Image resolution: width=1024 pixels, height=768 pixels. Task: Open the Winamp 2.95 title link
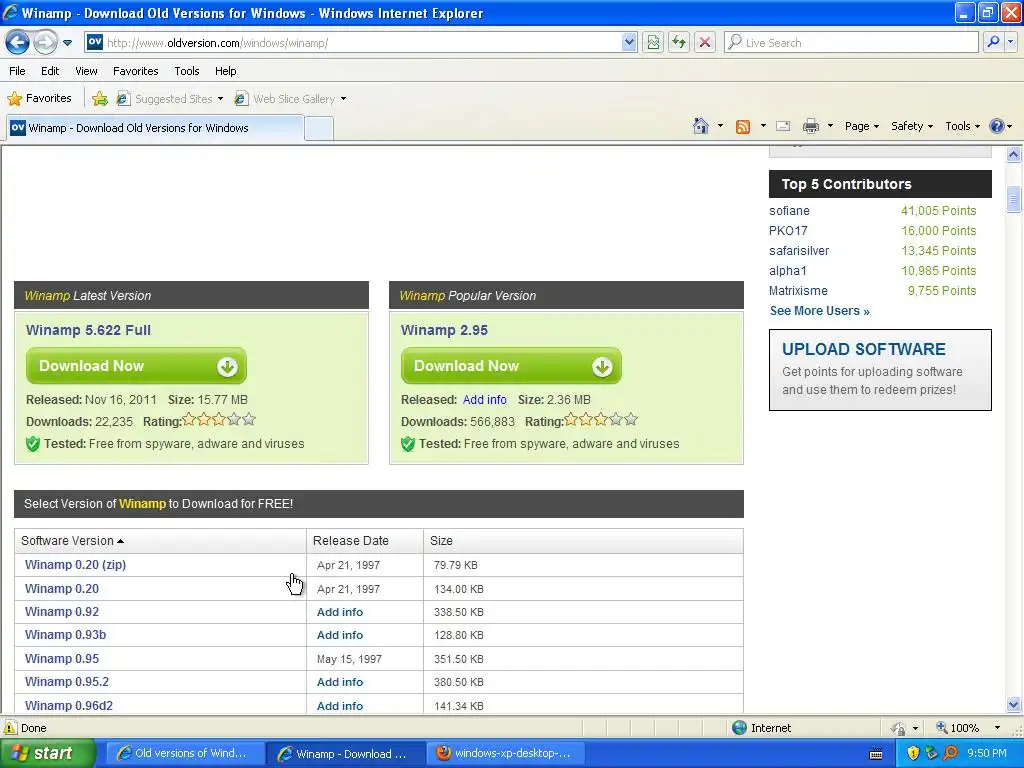pos(444,330)
